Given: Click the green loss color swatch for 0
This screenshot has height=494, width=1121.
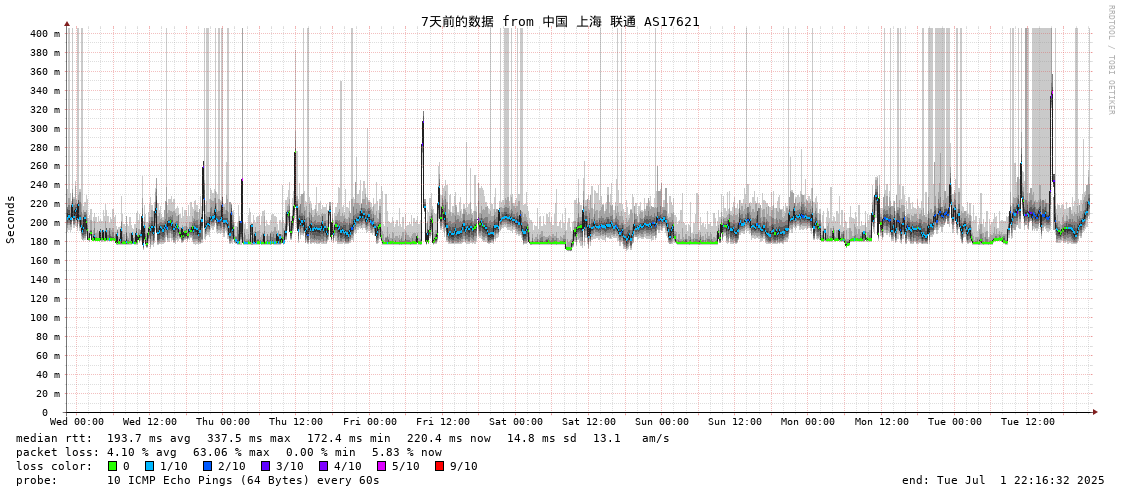Looking at the screenshot, I should pos(112,466).
